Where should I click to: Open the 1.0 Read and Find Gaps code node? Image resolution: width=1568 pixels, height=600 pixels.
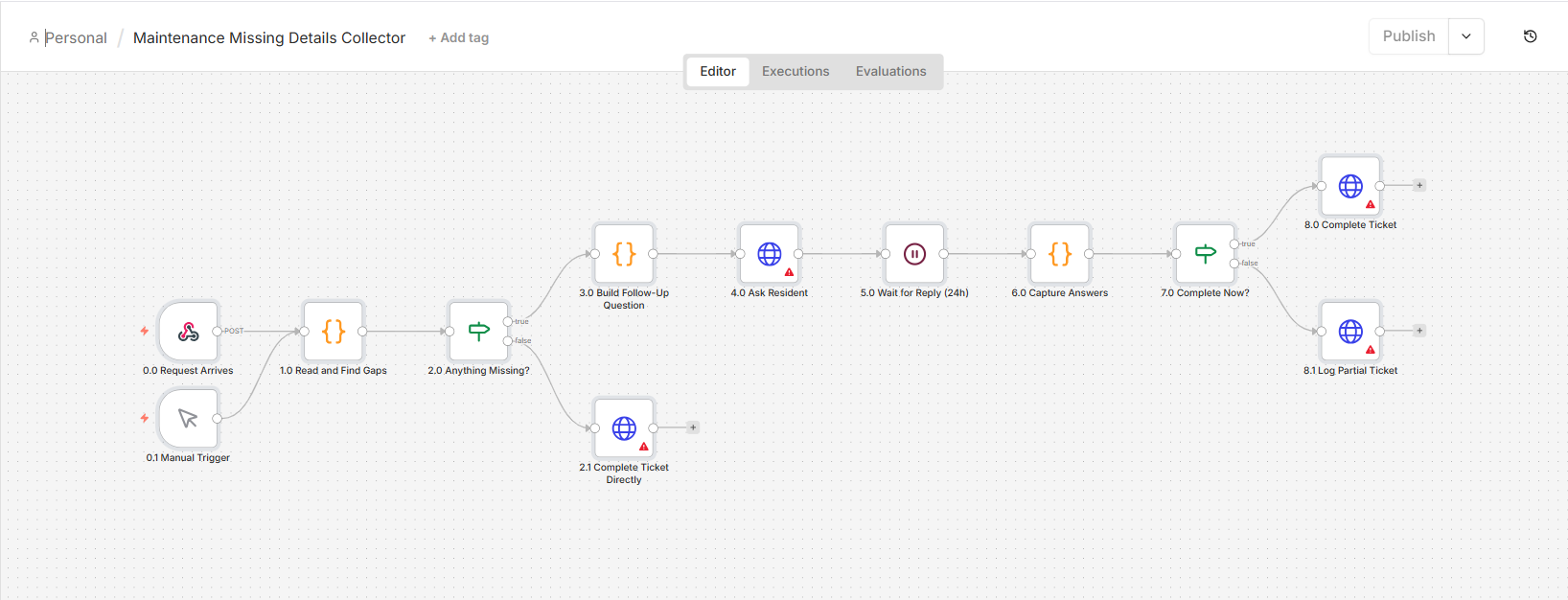click(334, 332)
